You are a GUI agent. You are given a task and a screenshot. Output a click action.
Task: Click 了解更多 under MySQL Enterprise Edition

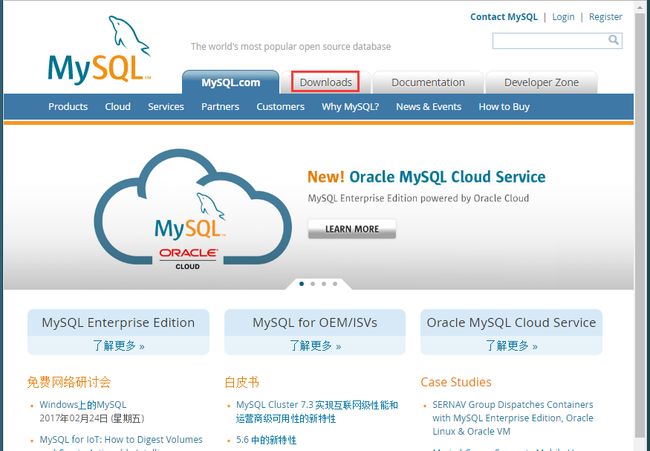[118, 346]
